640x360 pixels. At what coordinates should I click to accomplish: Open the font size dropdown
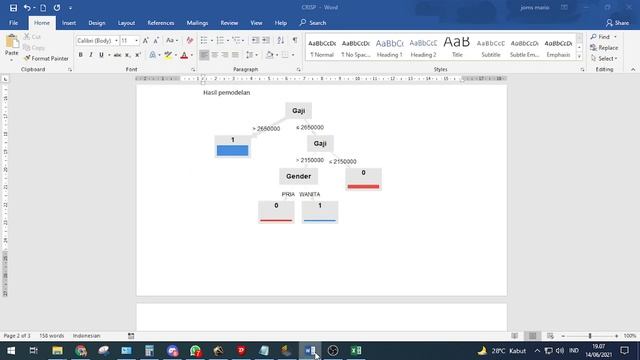(136, 41)
